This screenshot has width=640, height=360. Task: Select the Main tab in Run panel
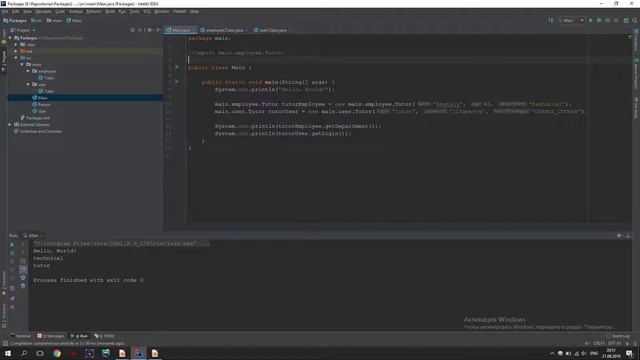click(33, 236)
